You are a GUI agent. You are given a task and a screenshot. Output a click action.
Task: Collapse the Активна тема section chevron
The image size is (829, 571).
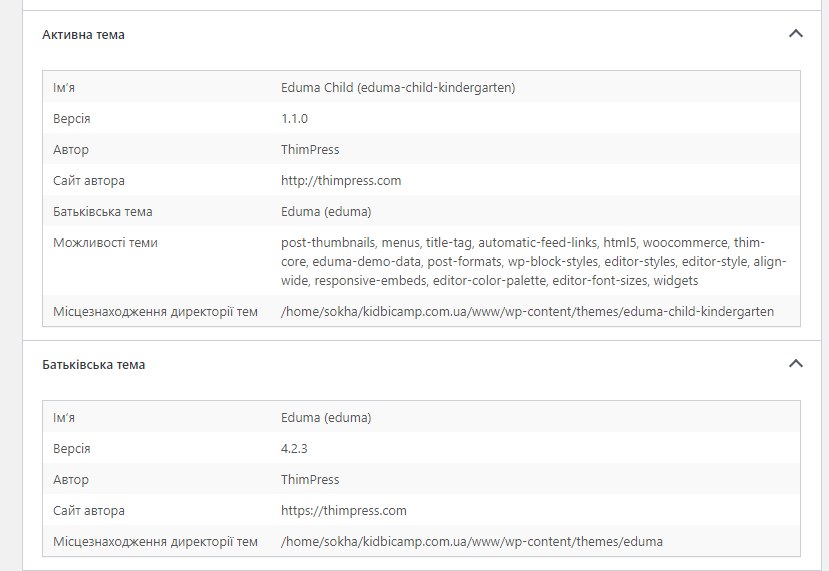(796, 34)
